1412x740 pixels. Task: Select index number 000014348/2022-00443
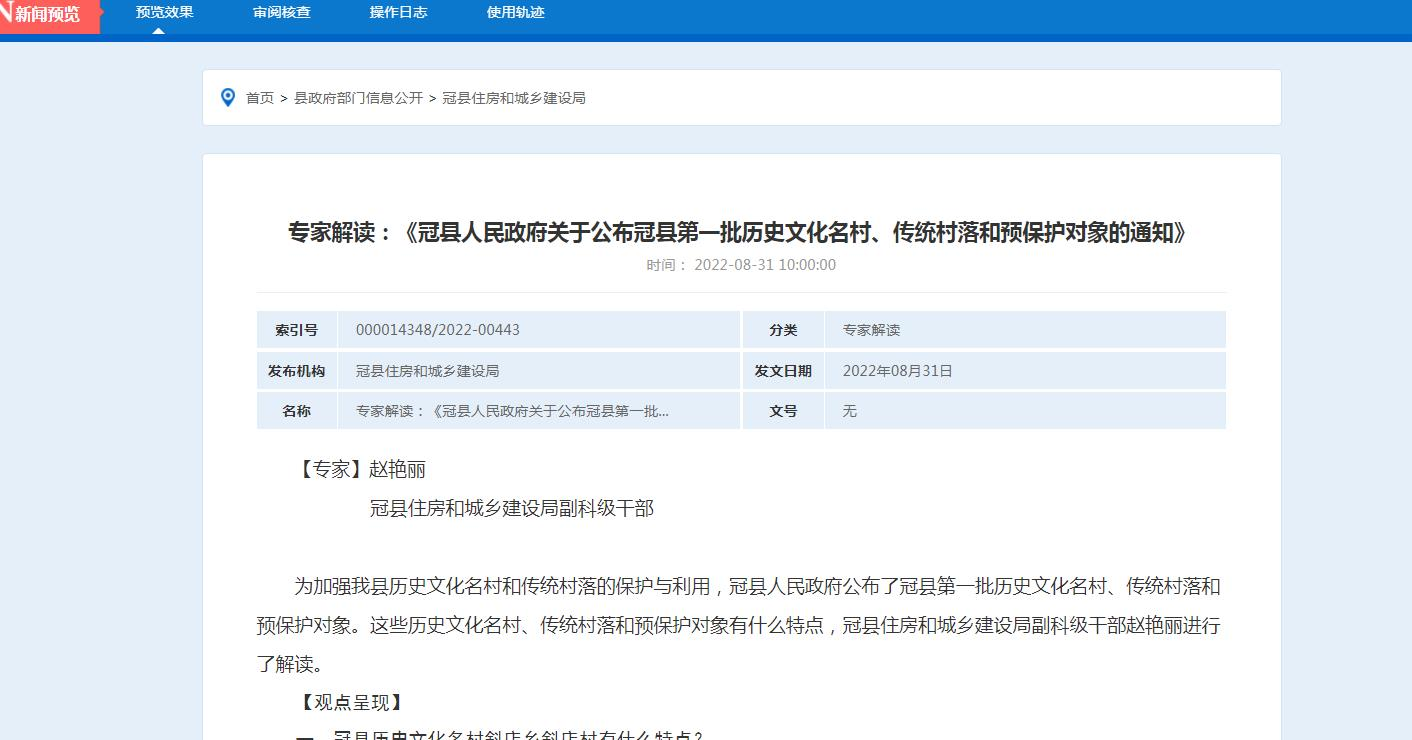click(x=438, y=330)
